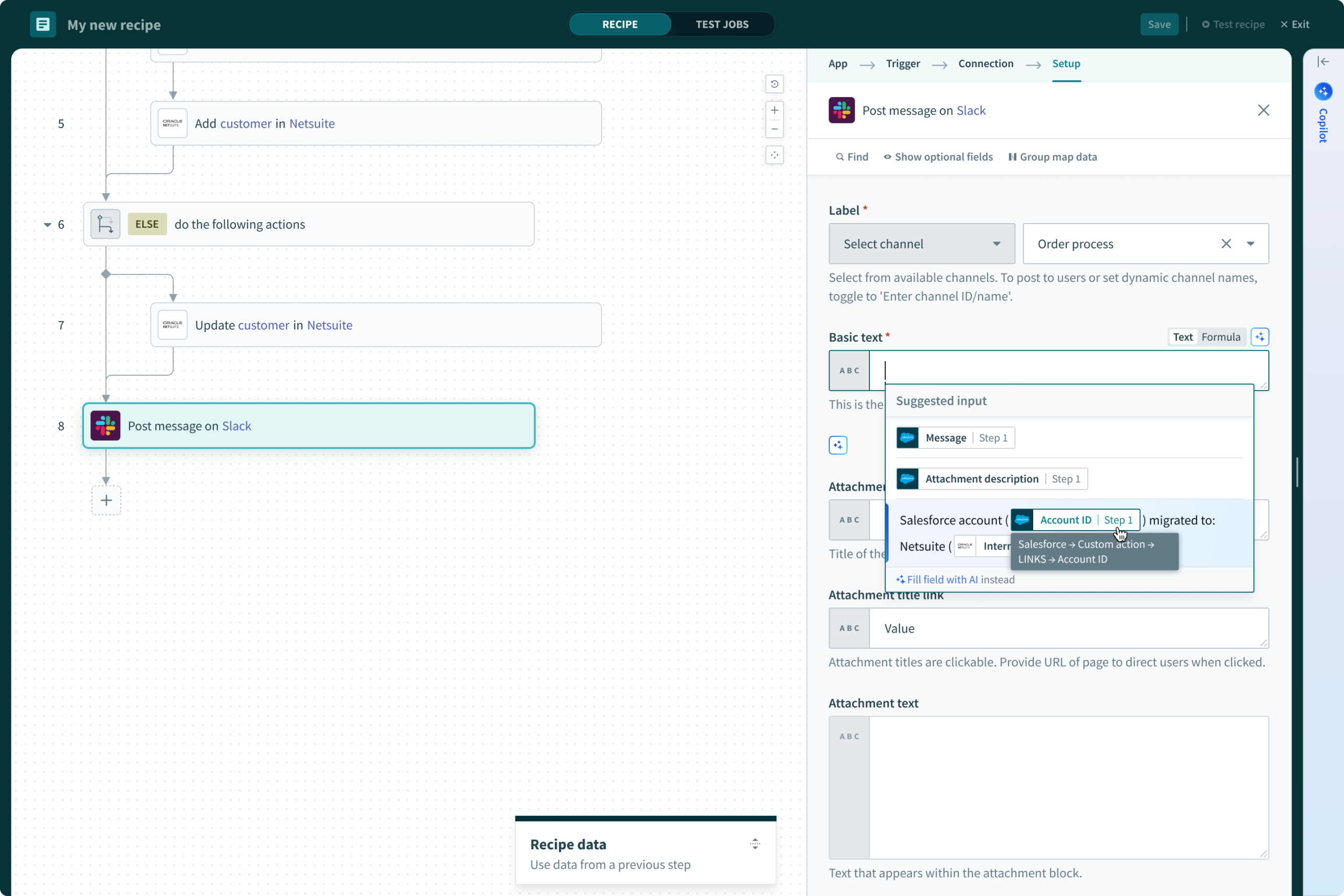1344x896 pixels.
Task: Click the AI sparkle icon below Basic text
Action: [x=838, y=445]
